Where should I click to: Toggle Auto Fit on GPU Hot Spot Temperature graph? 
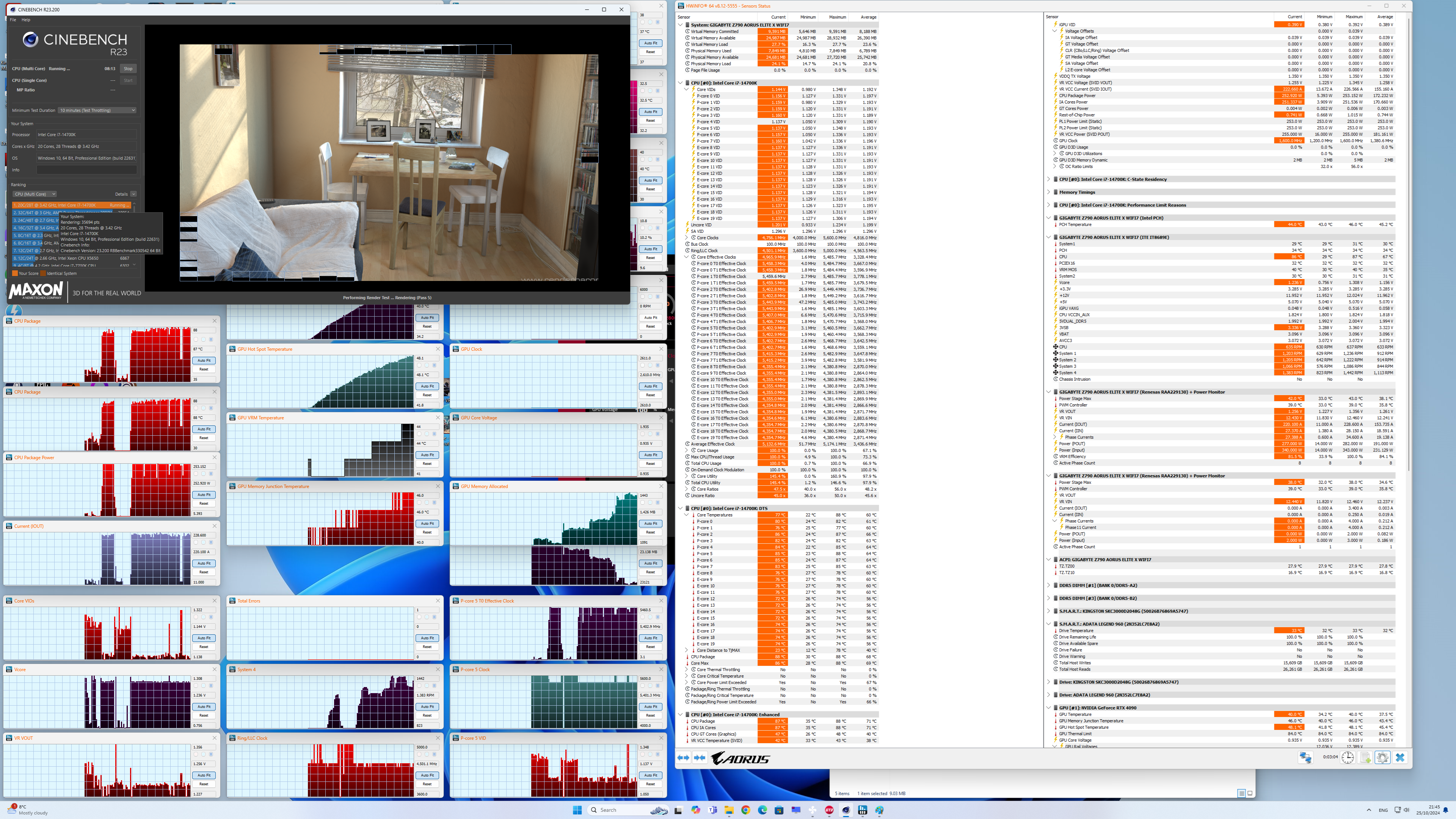(x=427, y=386)
